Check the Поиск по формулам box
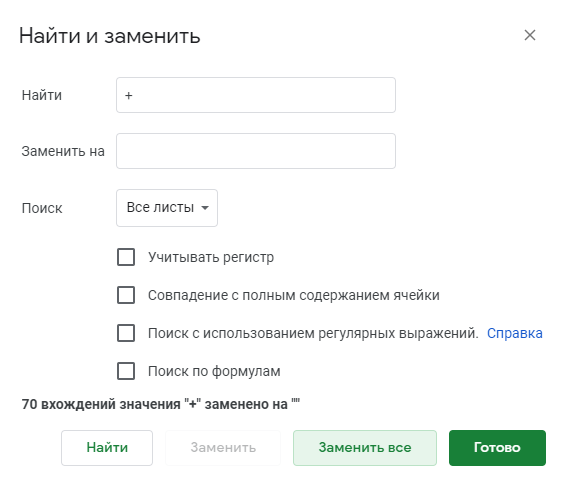564x483 pixels. point(126,371)
